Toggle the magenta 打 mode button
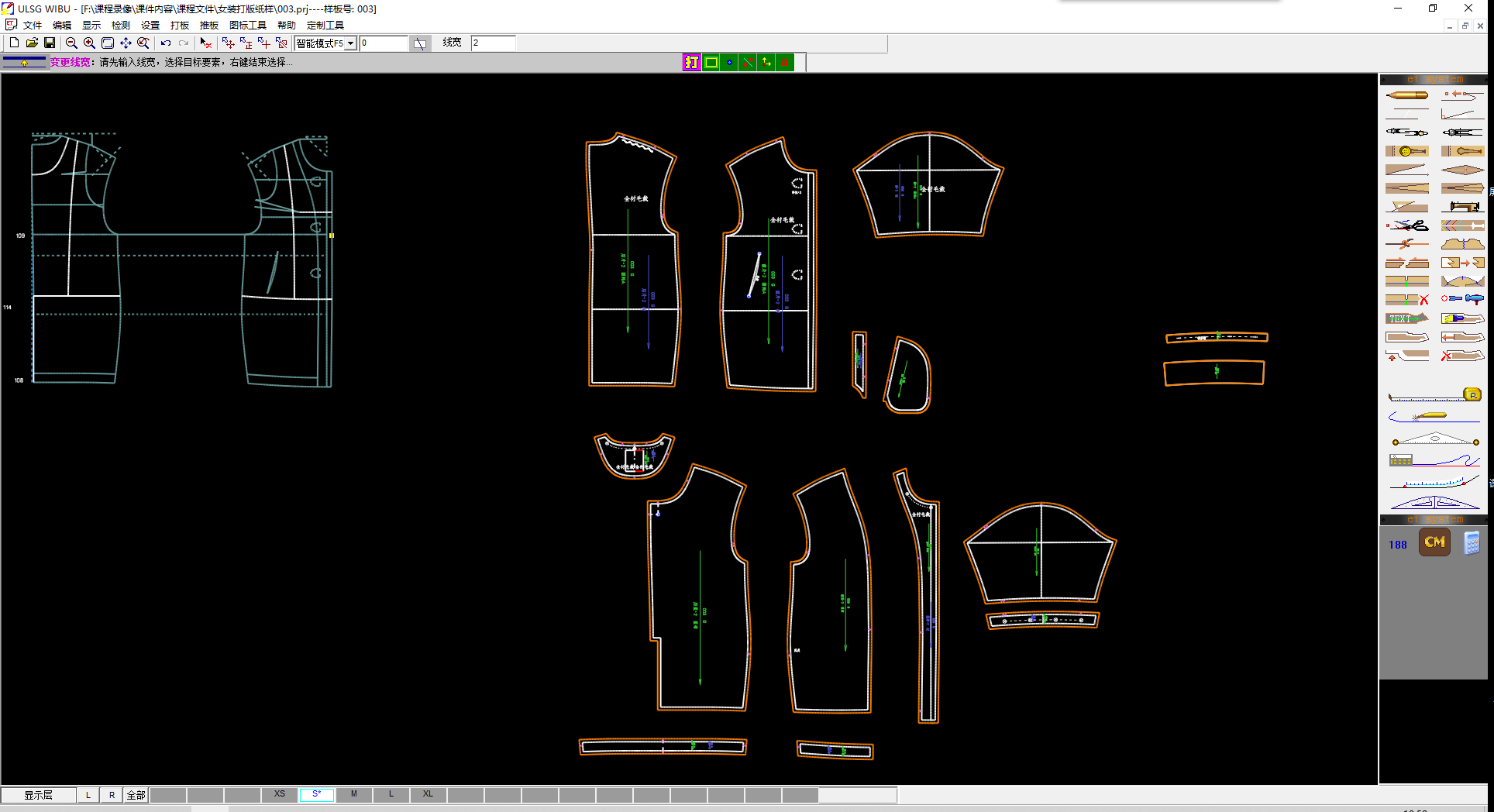Screen dimensions: 1494x812 click(692, 63)
